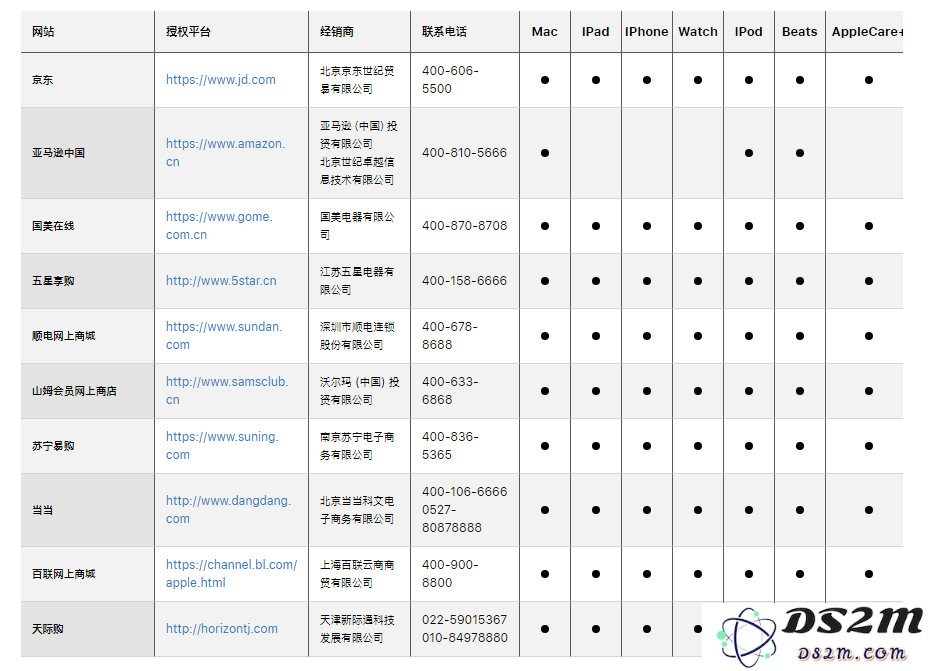Click the Watch dot in 顺电网上商城 row

[x=698, y=336]
